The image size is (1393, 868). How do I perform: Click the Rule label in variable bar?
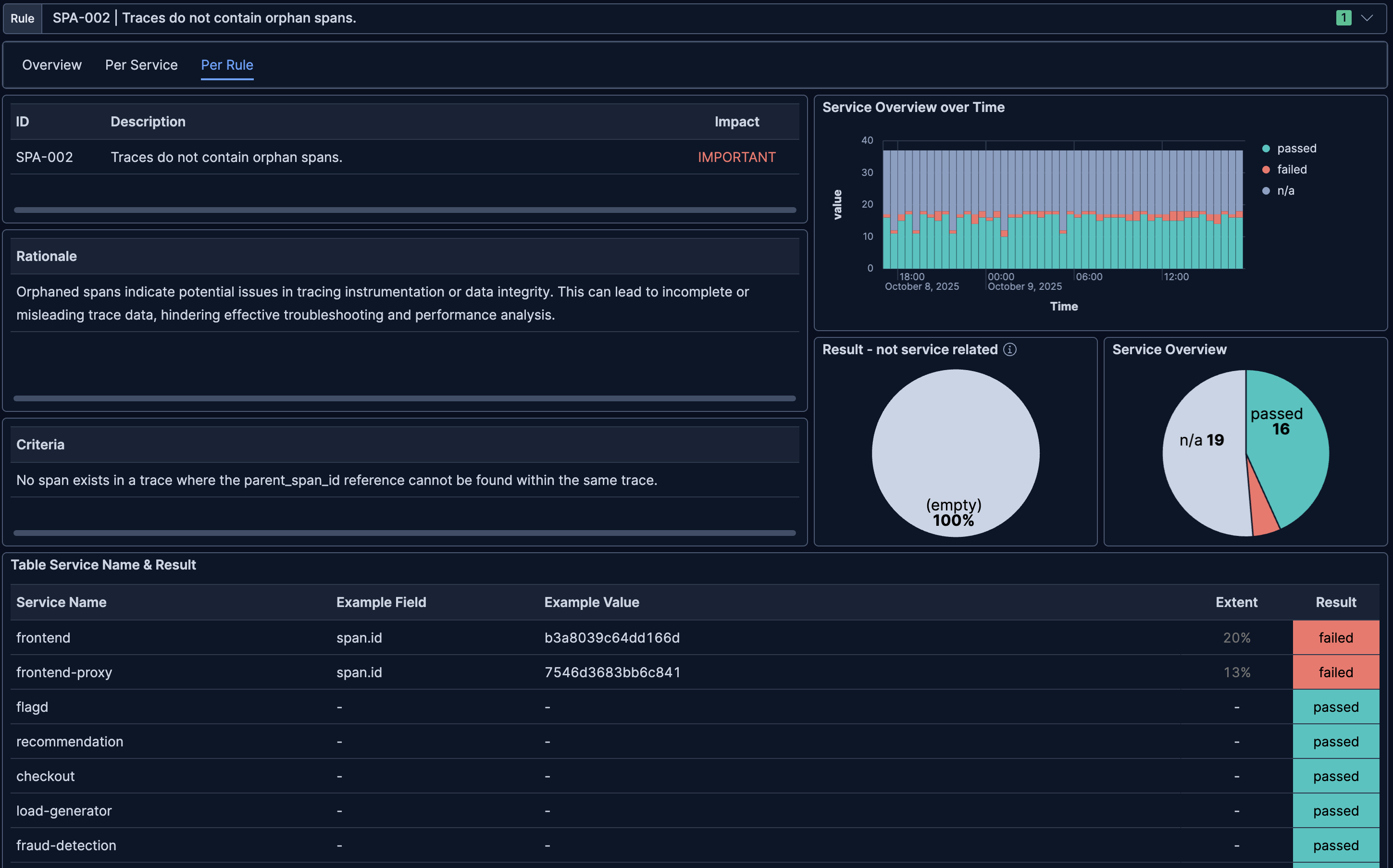click(23, 18)
